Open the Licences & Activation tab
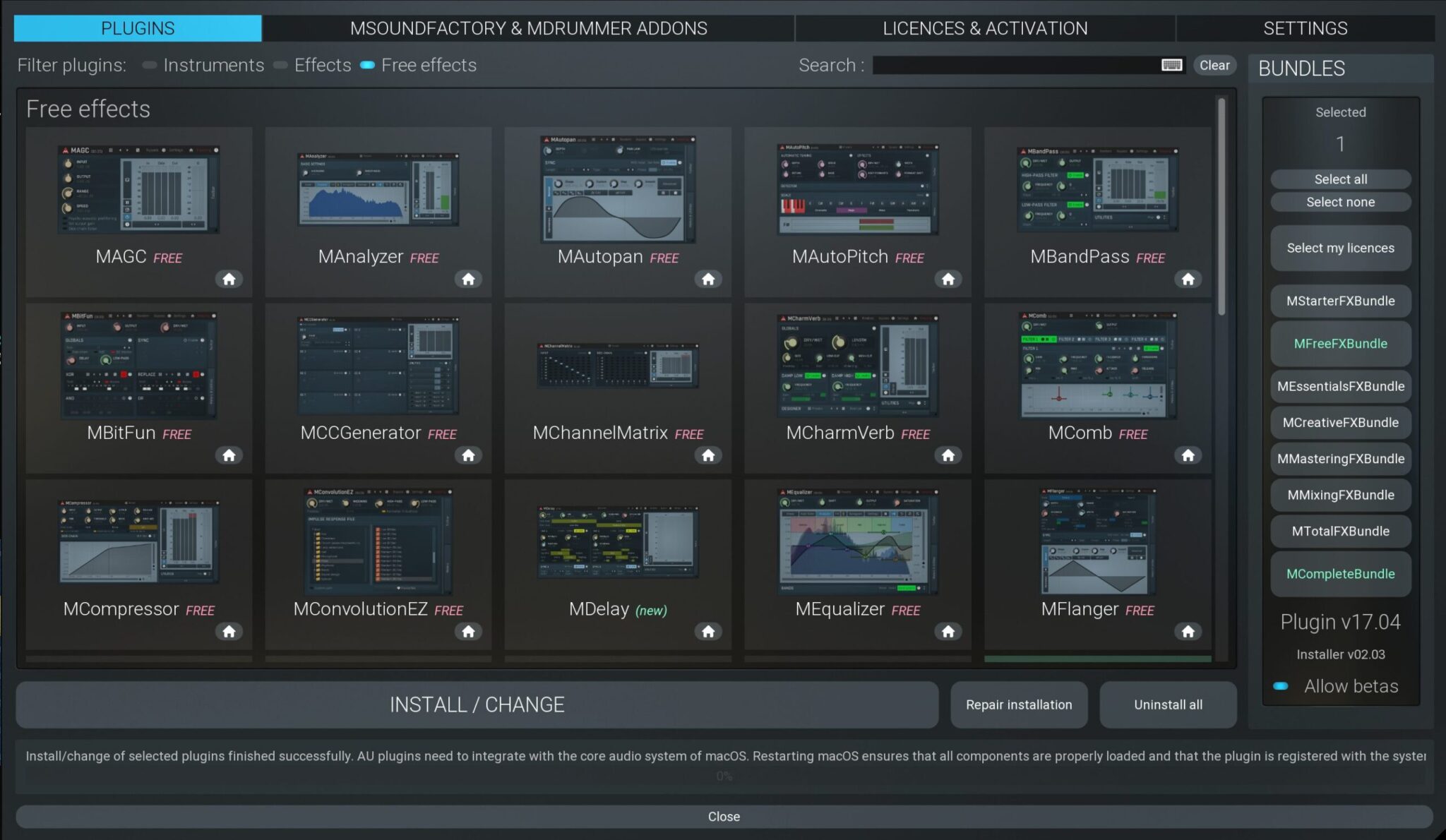The image size is (1446, 840). click(x=984, y=28)
